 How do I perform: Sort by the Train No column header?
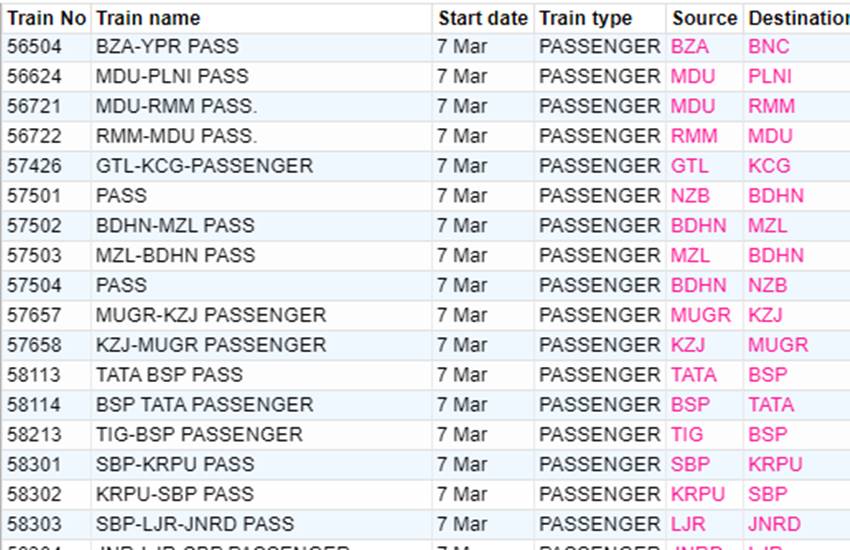[x=46, y=18]
